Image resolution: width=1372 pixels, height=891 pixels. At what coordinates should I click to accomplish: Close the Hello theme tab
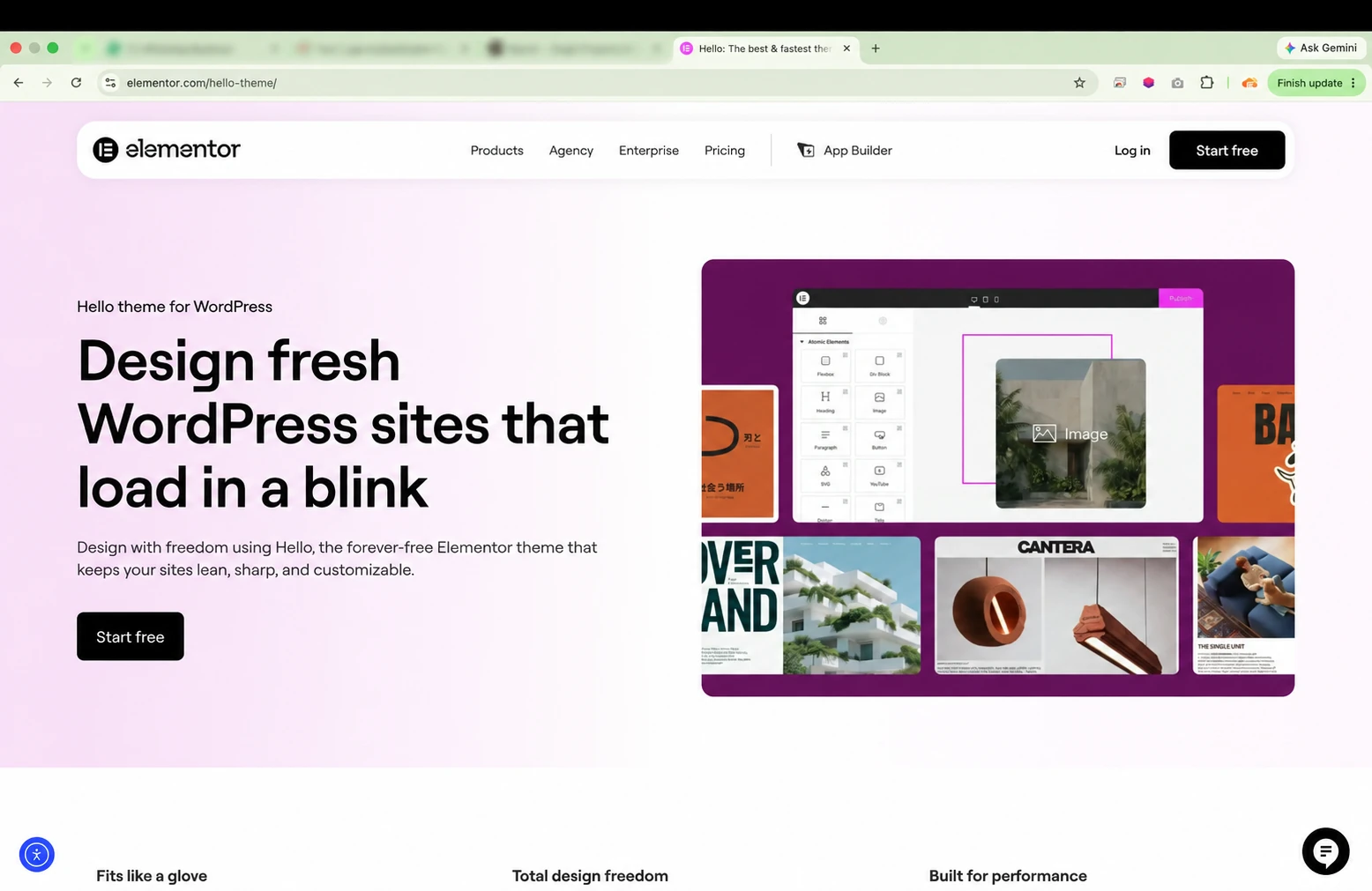click(846, 48)
